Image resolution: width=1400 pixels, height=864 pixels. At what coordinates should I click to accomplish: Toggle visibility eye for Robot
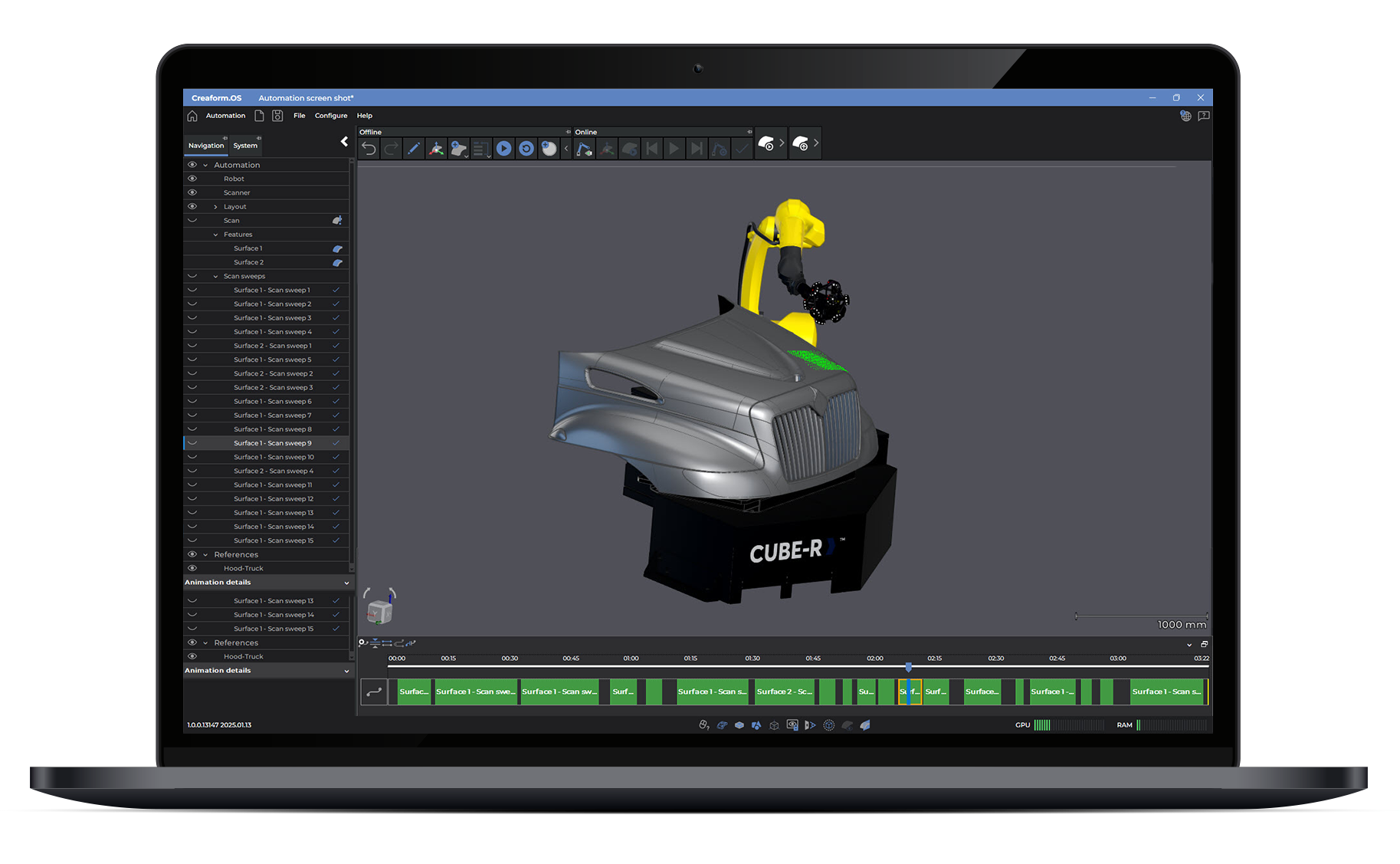pyautogui.click(x=192, y=179)
